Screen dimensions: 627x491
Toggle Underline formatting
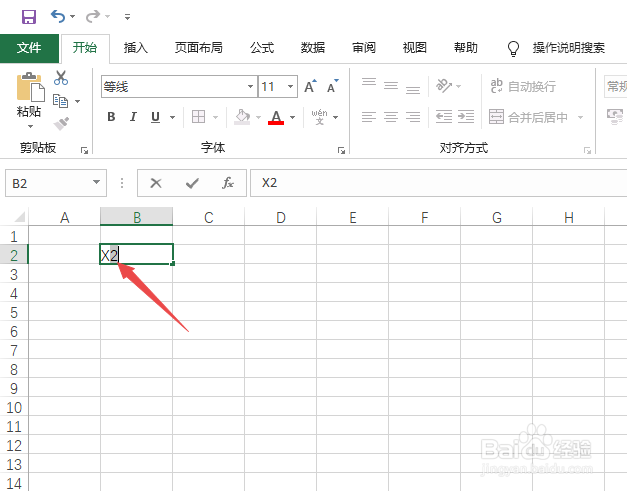point(156,117)
